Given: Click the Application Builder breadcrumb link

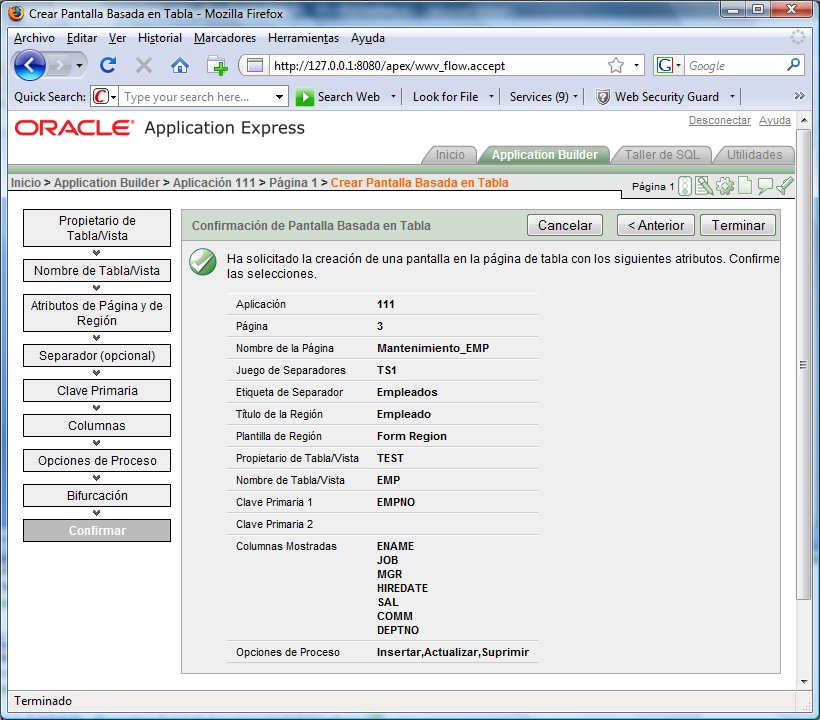Looking at the screenshot, I should (107, 182).
